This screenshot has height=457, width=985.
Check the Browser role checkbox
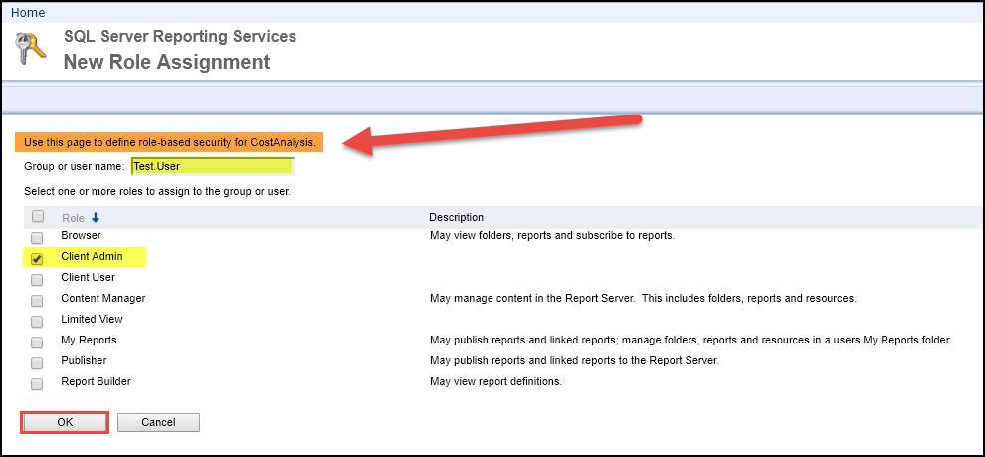click(37, 238)
